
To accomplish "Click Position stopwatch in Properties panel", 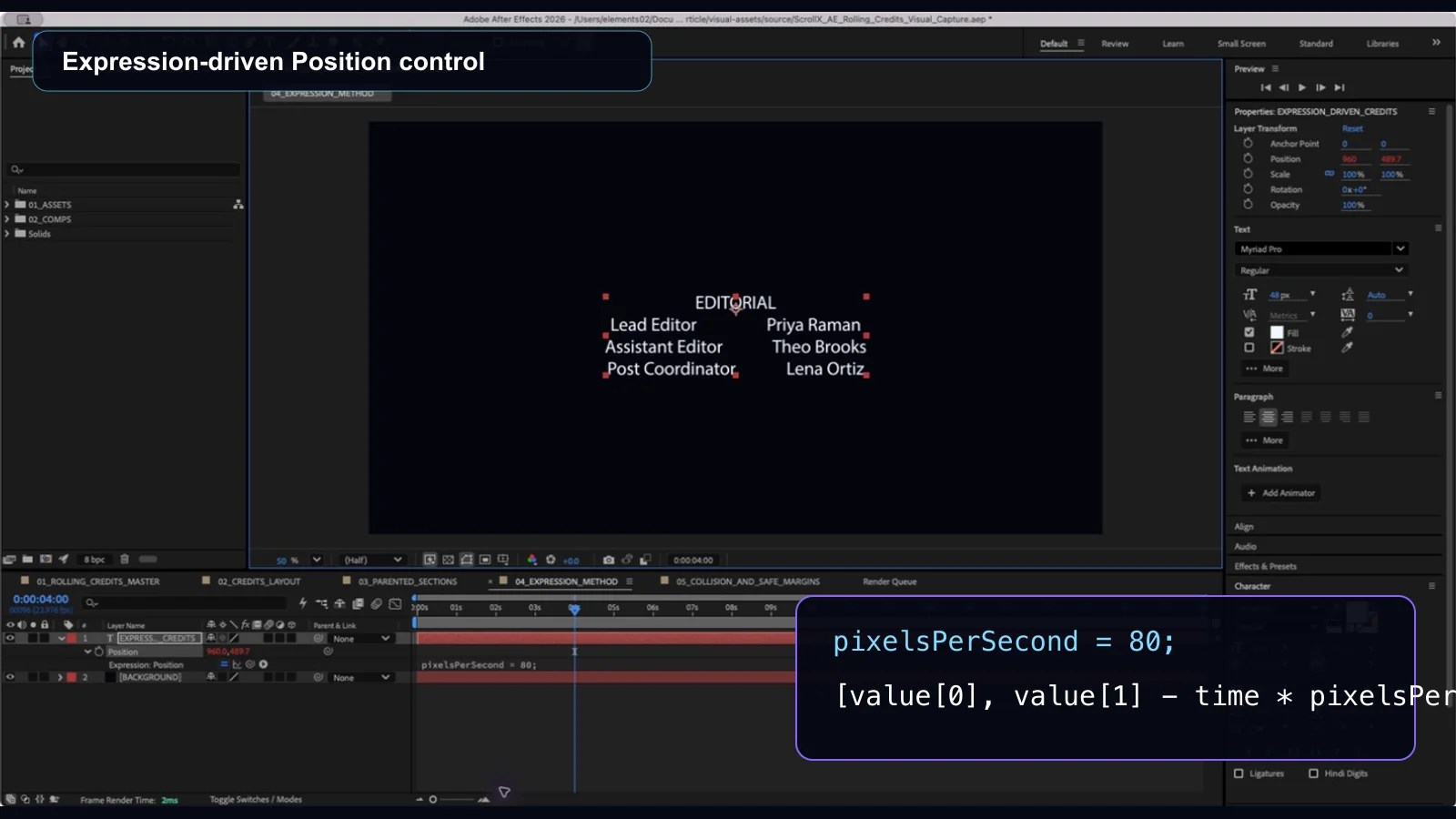I will coord(1249,158).
